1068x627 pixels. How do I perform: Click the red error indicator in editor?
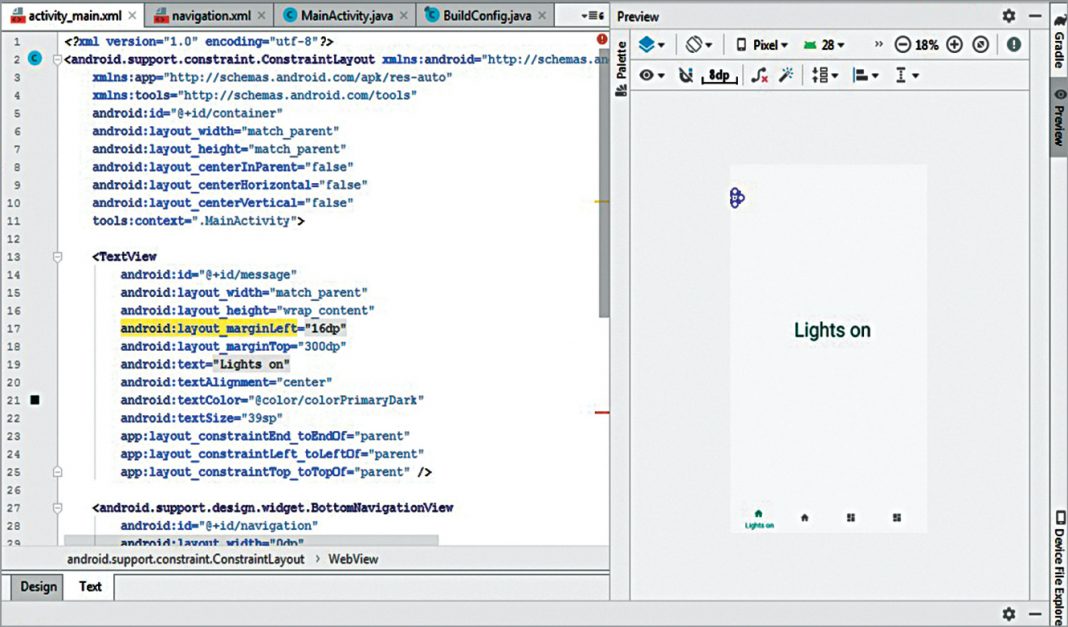pos(602,39)
